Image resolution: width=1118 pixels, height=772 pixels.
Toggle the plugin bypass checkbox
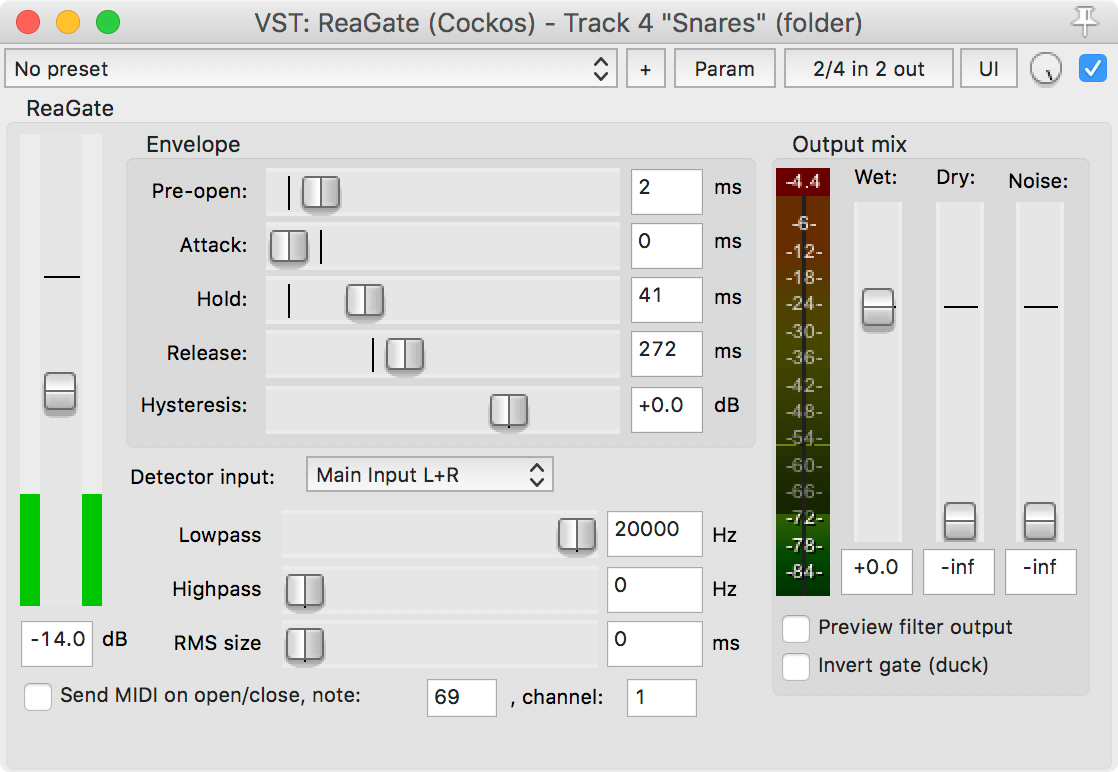tap(1092, 69)
